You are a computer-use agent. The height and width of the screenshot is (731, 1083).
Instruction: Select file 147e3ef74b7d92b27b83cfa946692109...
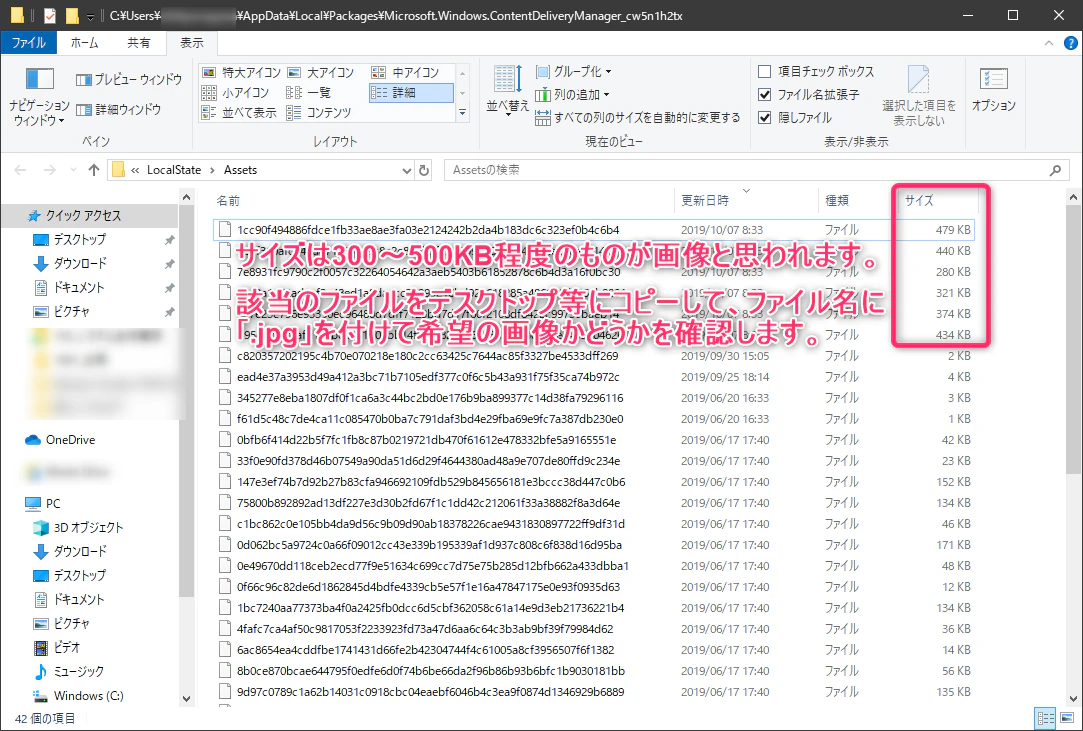593,482
